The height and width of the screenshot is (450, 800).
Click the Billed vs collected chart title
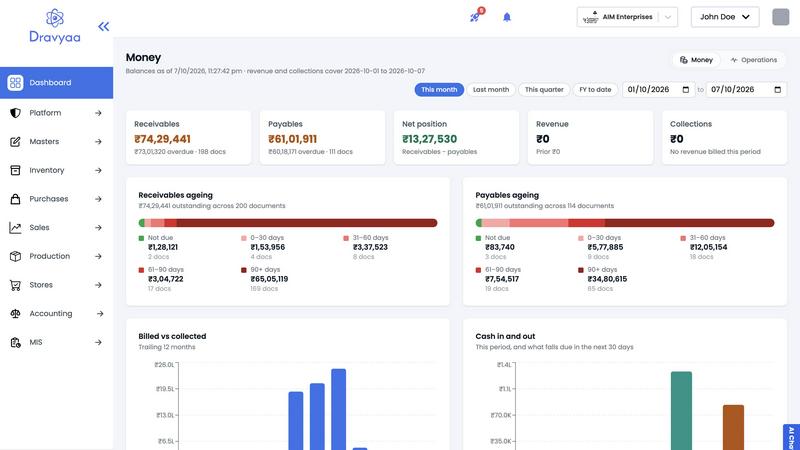tap(172, 336)
